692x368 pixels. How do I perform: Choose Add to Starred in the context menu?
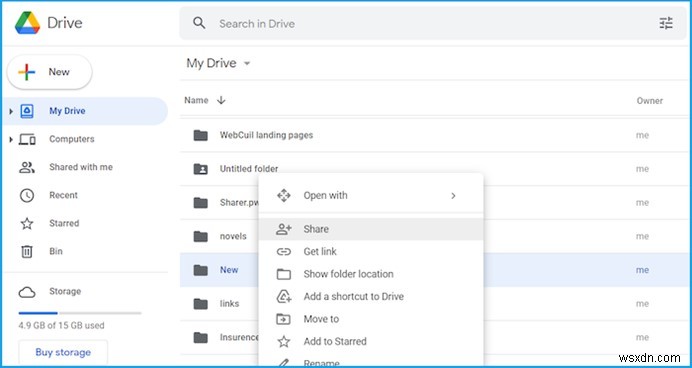(x=371, y=342)
